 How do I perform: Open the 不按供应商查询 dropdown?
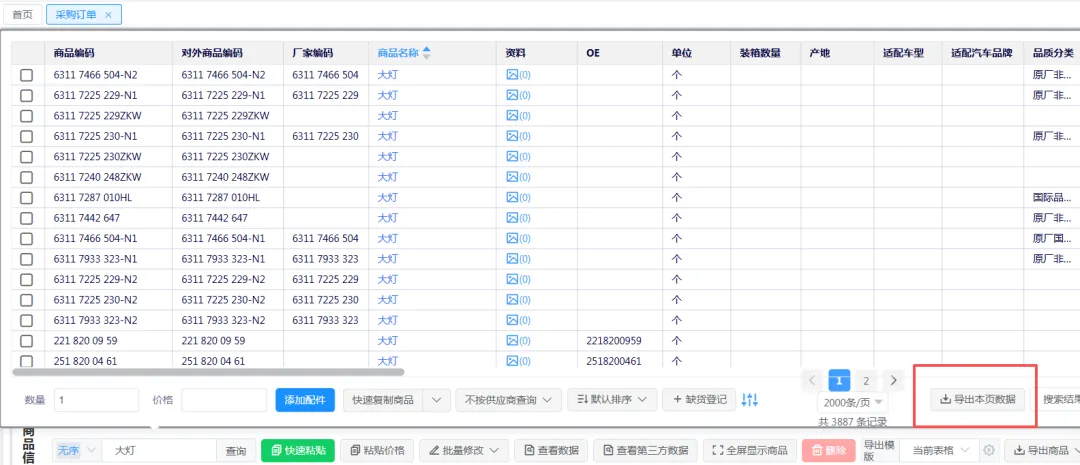508,400
